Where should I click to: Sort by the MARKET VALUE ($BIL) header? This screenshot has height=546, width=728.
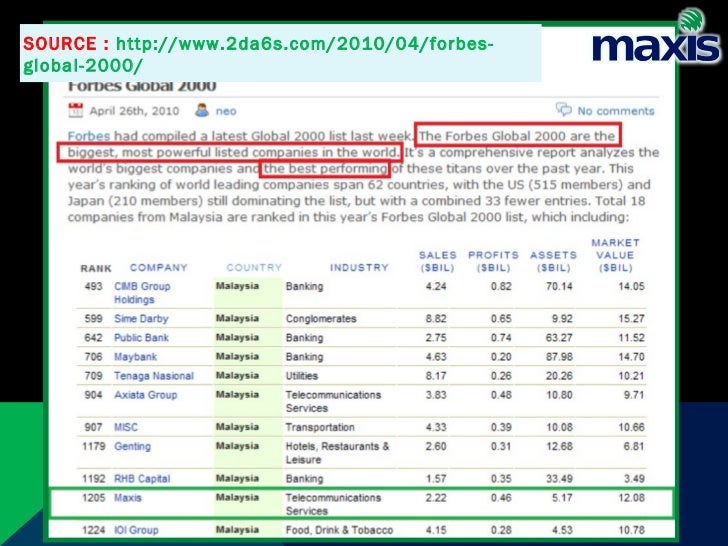click(616, 255)
